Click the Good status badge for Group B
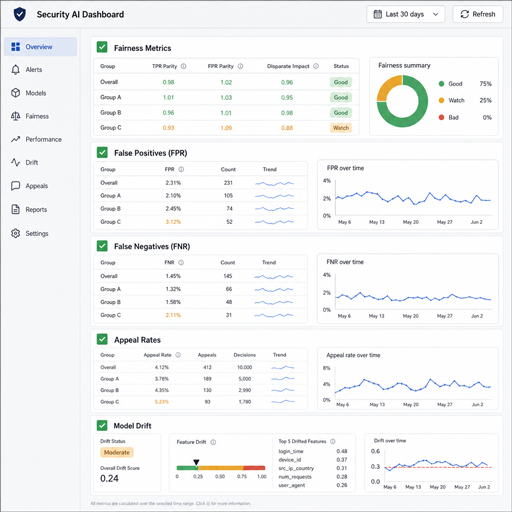 click(x=341, y=113)
